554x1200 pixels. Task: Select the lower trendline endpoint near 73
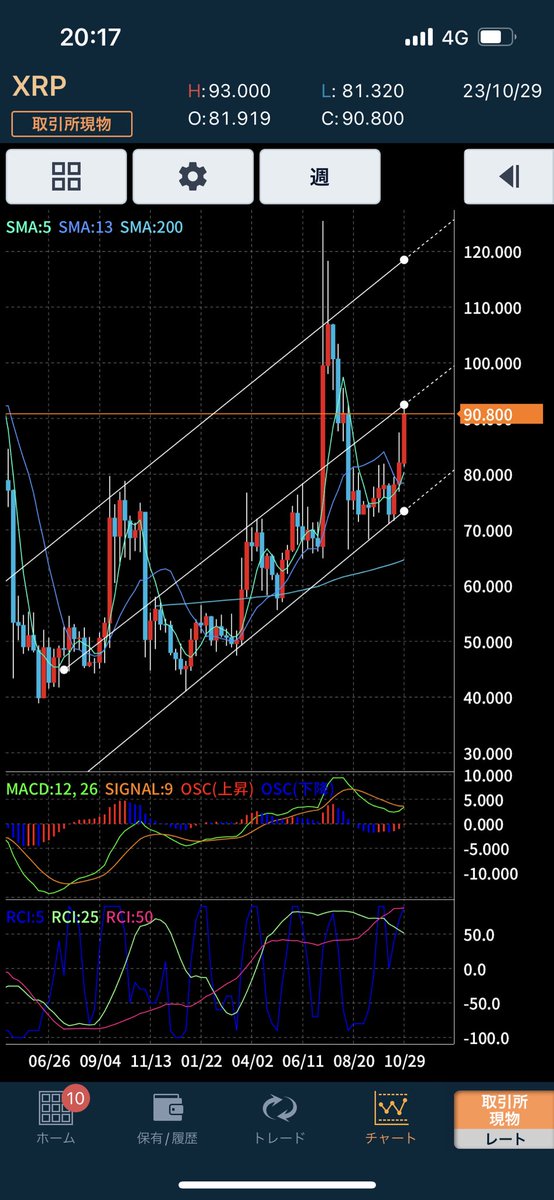click(404, 511)
